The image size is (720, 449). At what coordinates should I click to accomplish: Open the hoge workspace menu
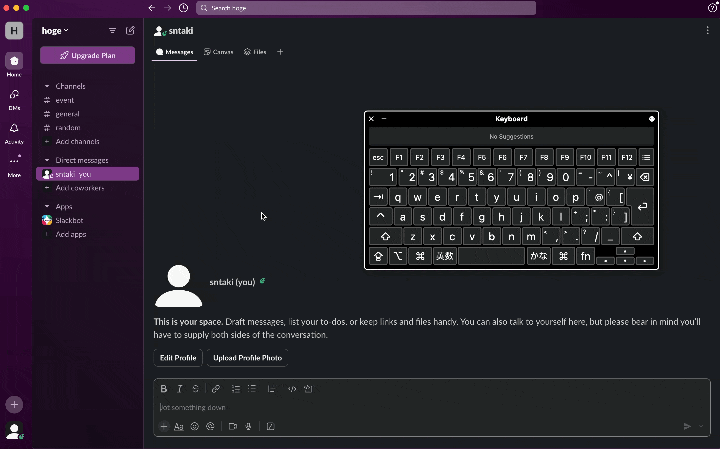(x=55, y=31)
